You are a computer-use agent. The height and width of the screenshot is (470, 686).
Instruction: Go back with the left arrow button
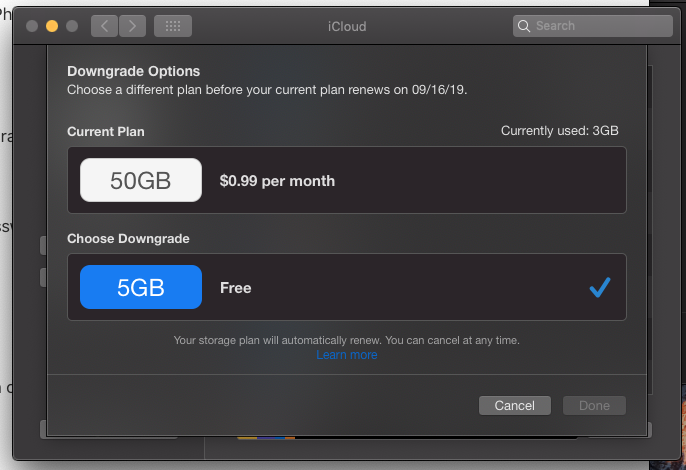tap(104, 26)
